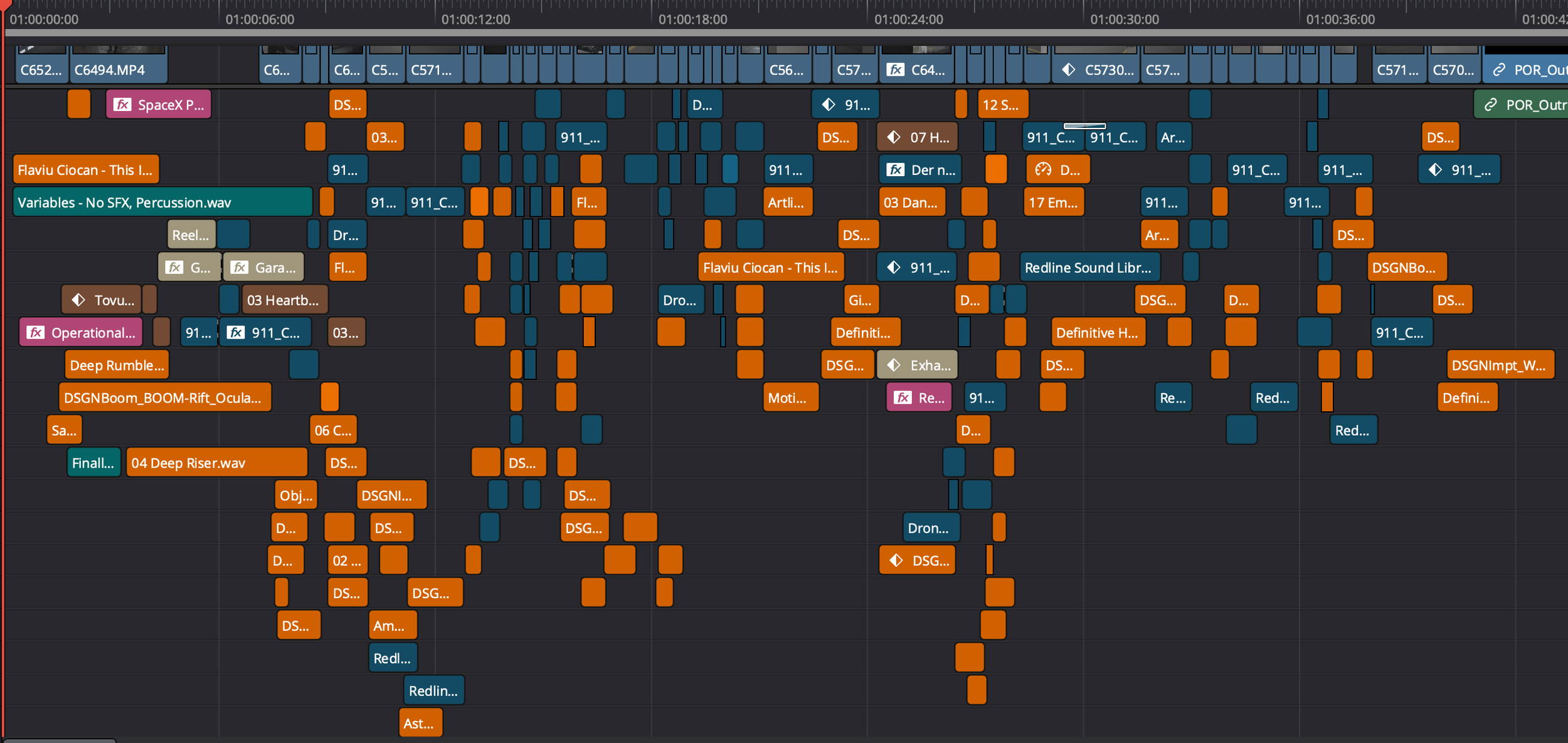Image resolution: width=1568 pixels, height=743 pixels.
Task: Click keyframe diamond on Exha... clip
Action: coord(894,365)
